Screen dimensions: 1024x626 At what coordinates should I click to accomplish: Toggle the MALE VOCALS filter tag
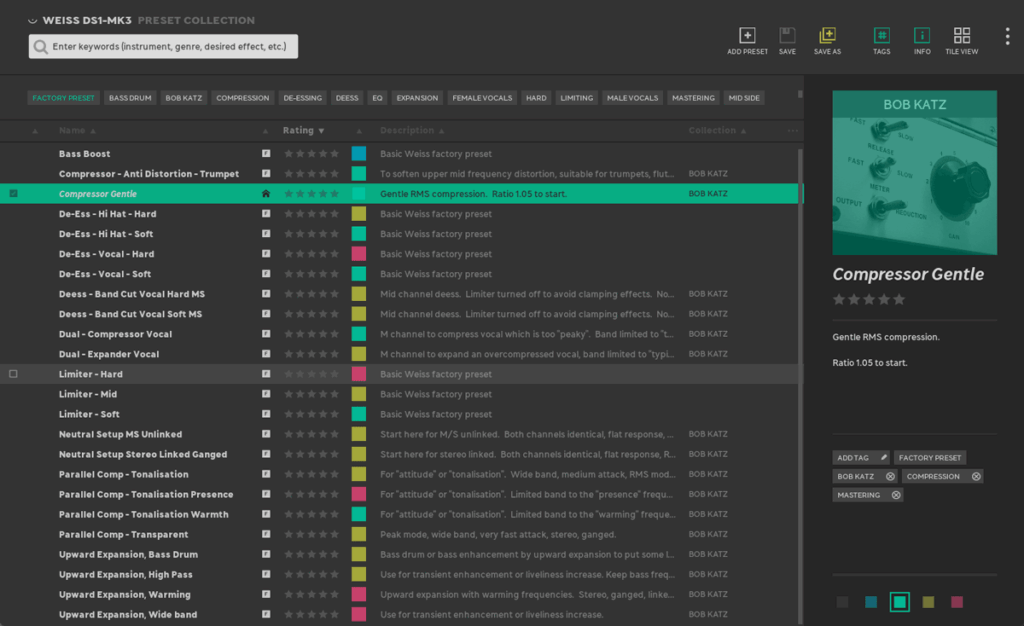(632, 98)
